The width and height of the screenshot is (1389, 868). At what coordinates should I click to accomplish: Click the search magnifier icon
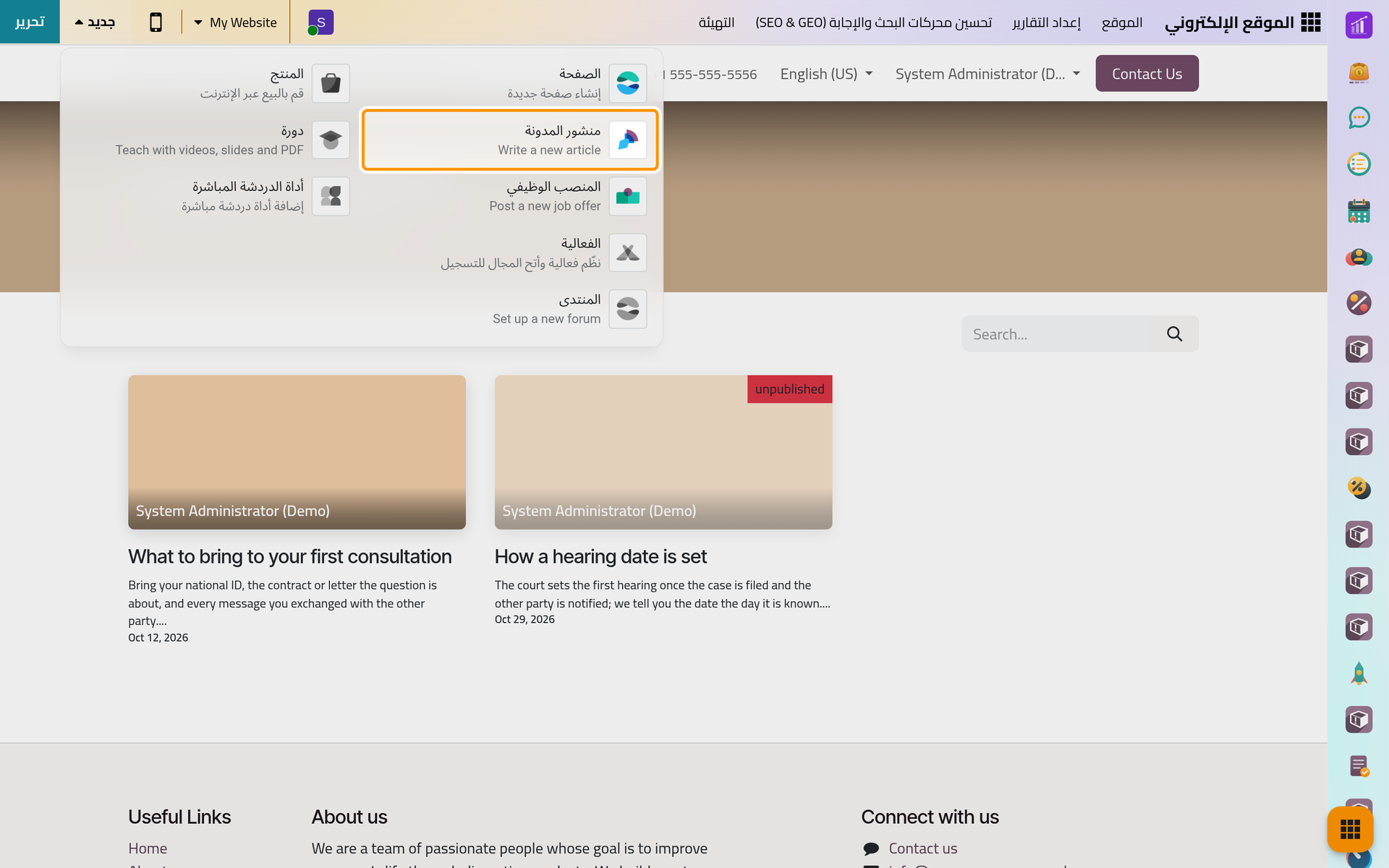(1174, 333)
